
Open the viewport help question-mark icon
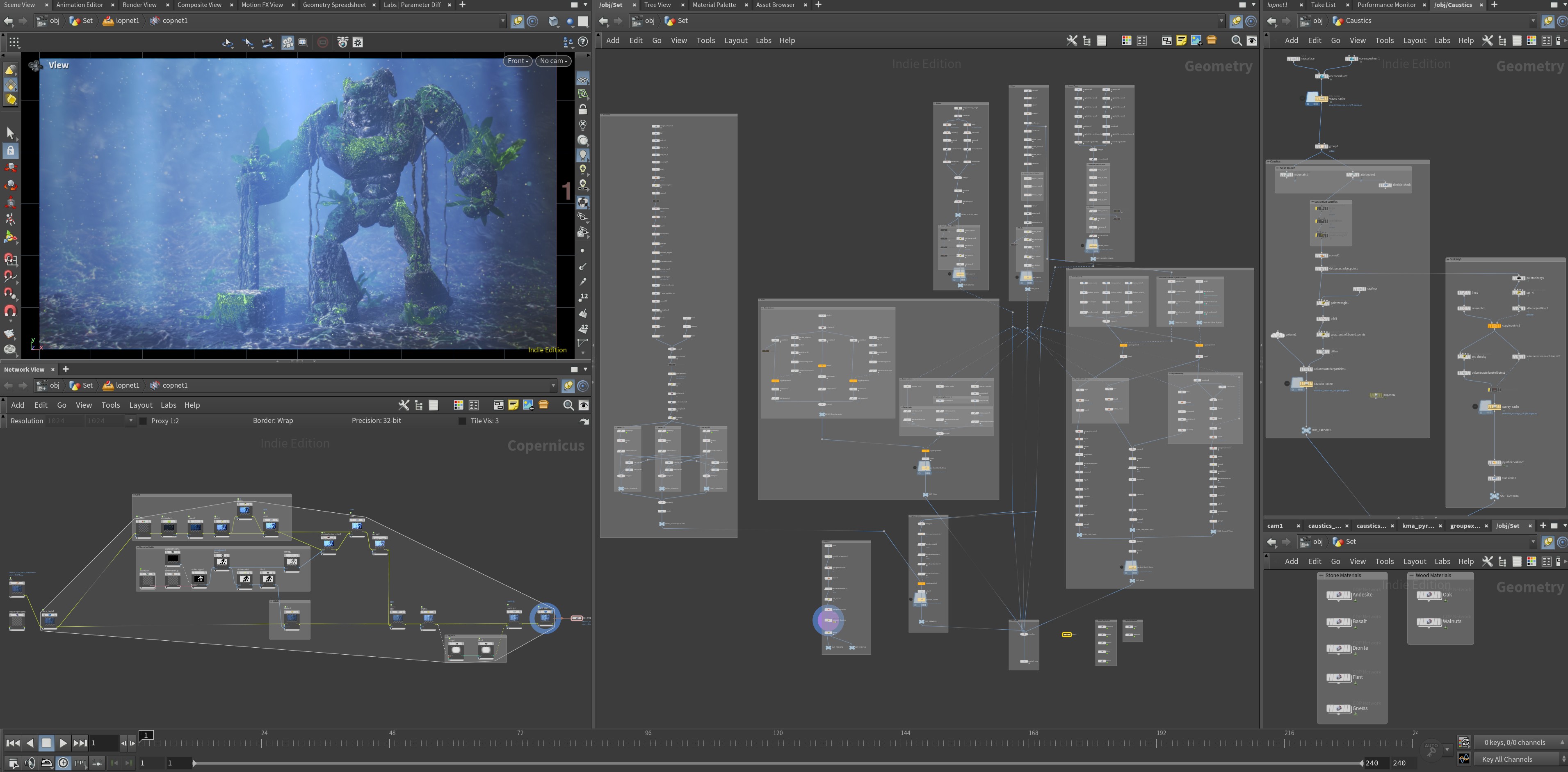tap(582, 42)
